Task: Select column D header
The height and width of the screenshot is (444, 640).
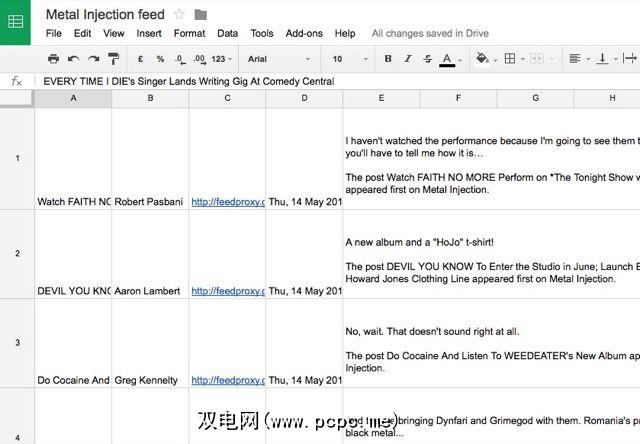Action: (304, 98)
